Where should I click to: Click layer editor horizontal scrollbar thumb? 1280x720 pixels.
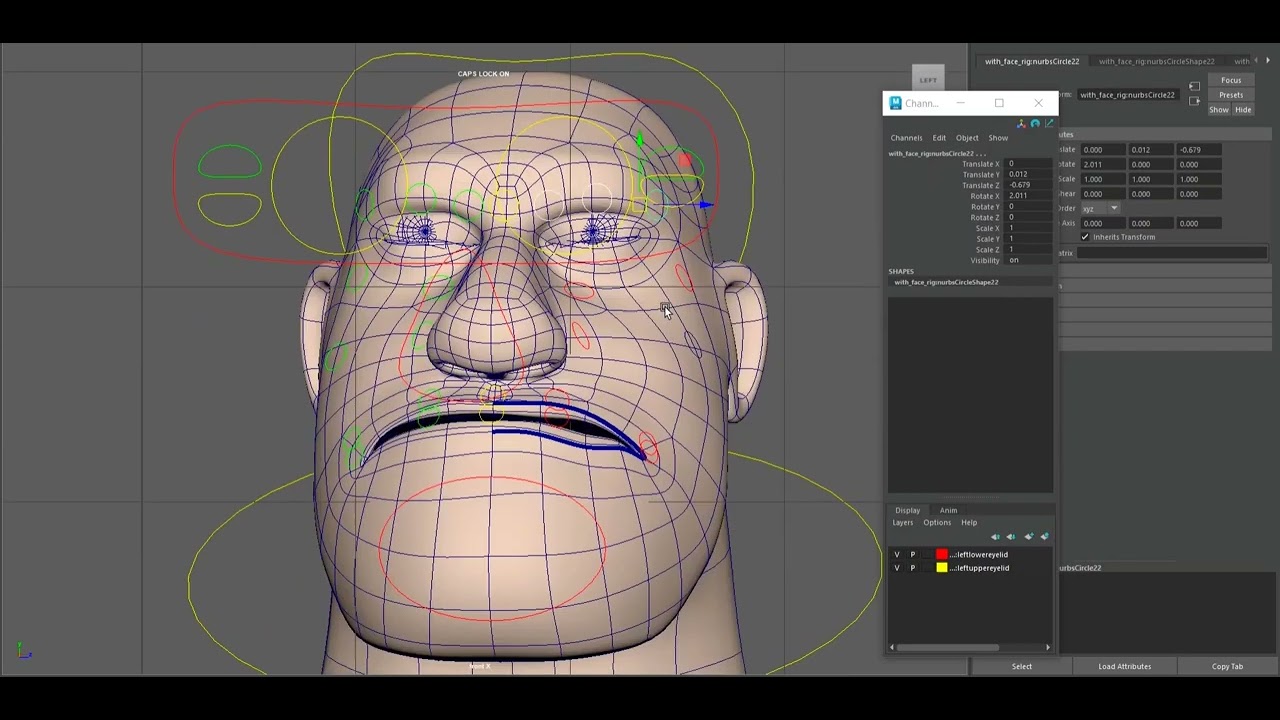point(948,647)
